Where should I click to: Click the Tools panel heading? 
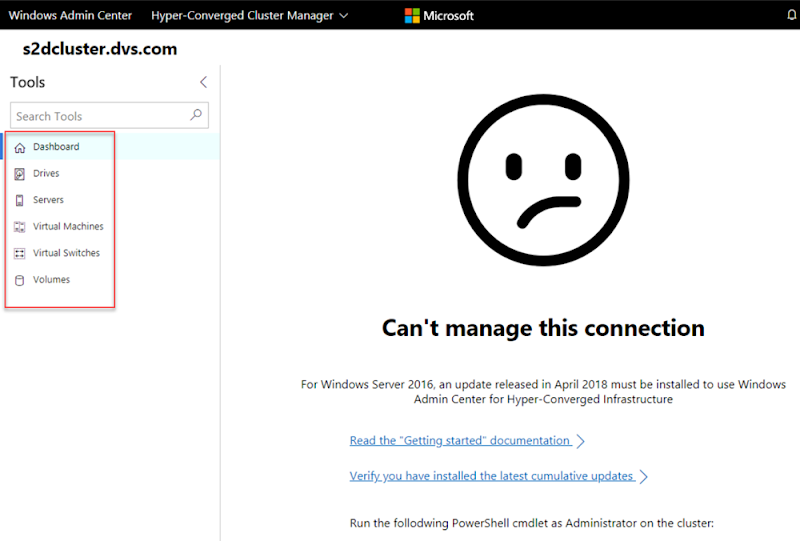tap(28, 82)
